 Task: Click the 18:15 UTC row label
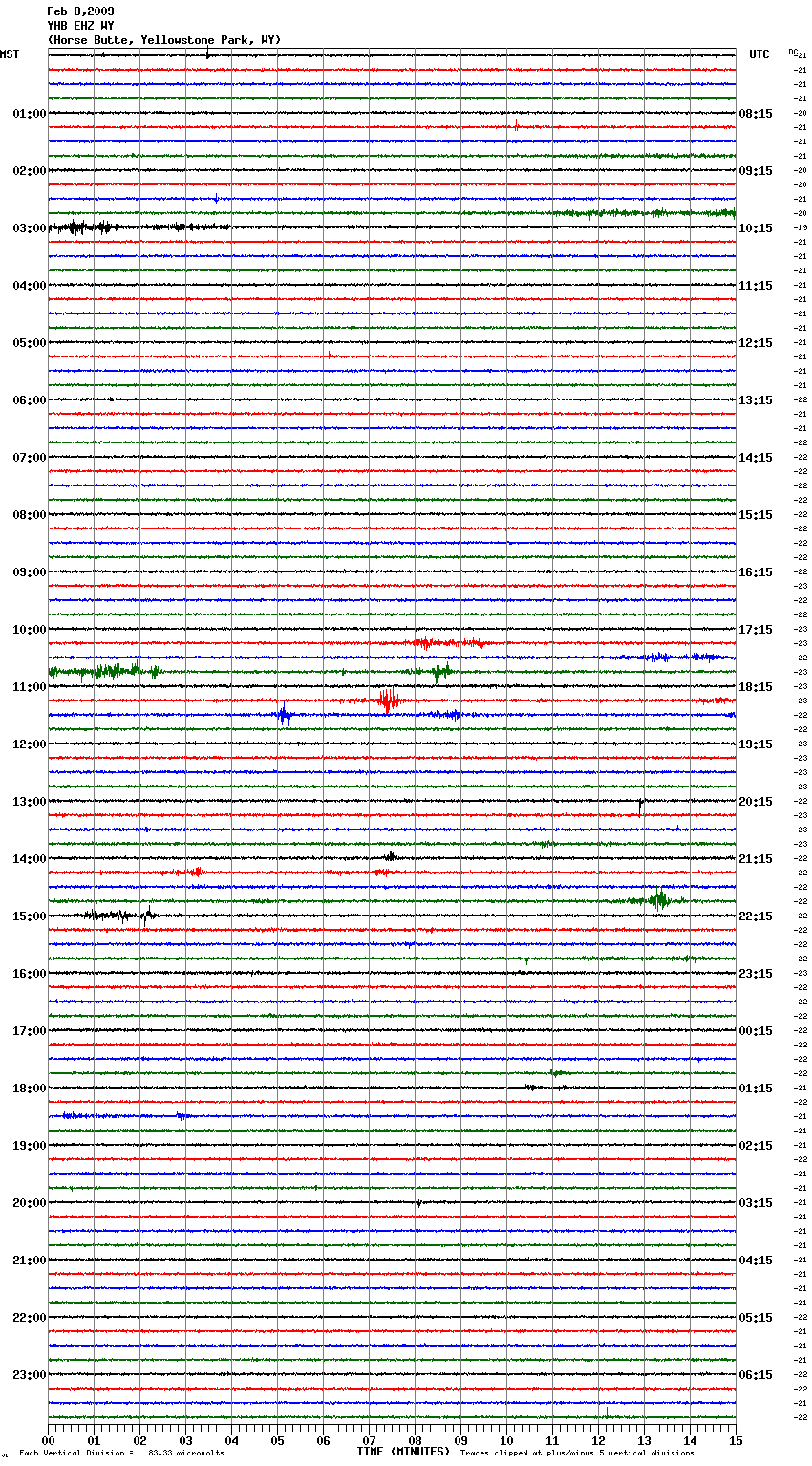pyautogui.click(x=756, y=687)
